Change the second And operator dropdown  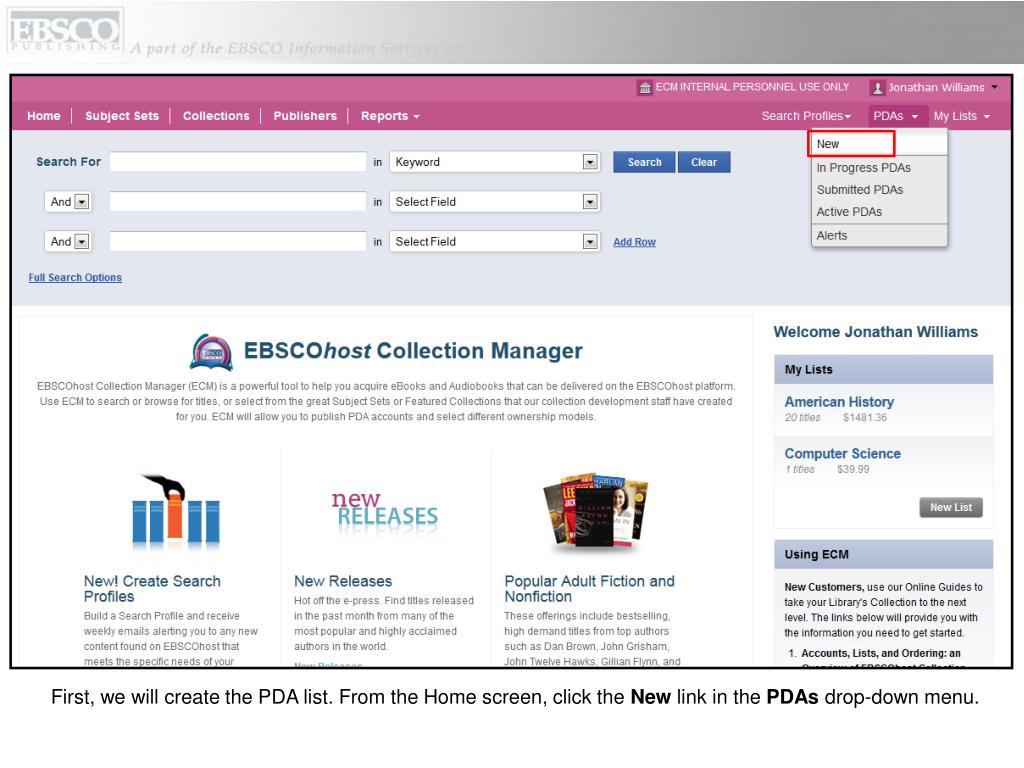(69, 242)
